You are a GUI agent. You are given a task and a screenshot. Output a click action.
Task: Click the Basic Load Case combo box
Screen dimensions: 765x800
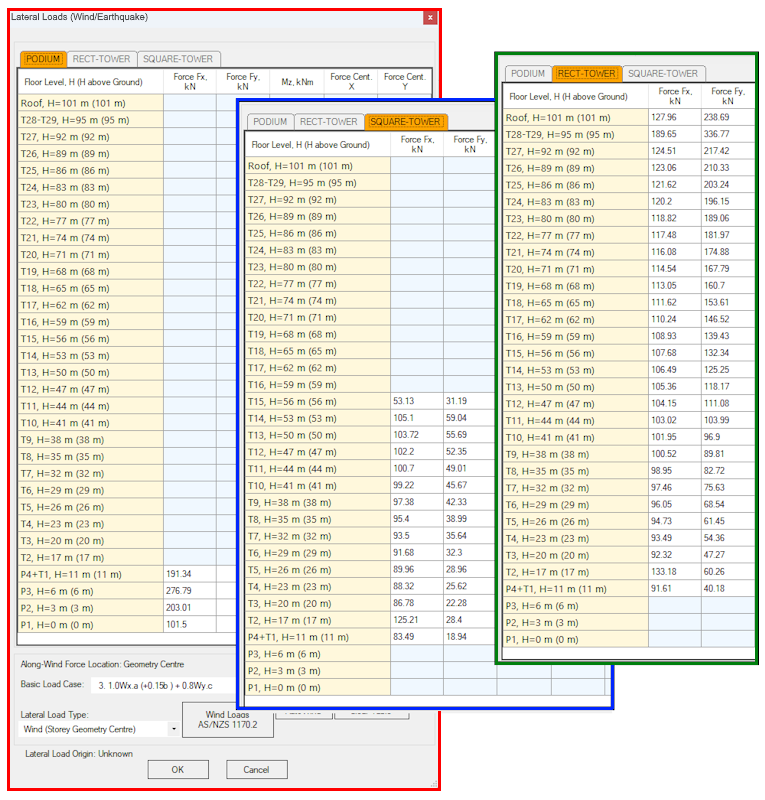(x=160, y=686)
